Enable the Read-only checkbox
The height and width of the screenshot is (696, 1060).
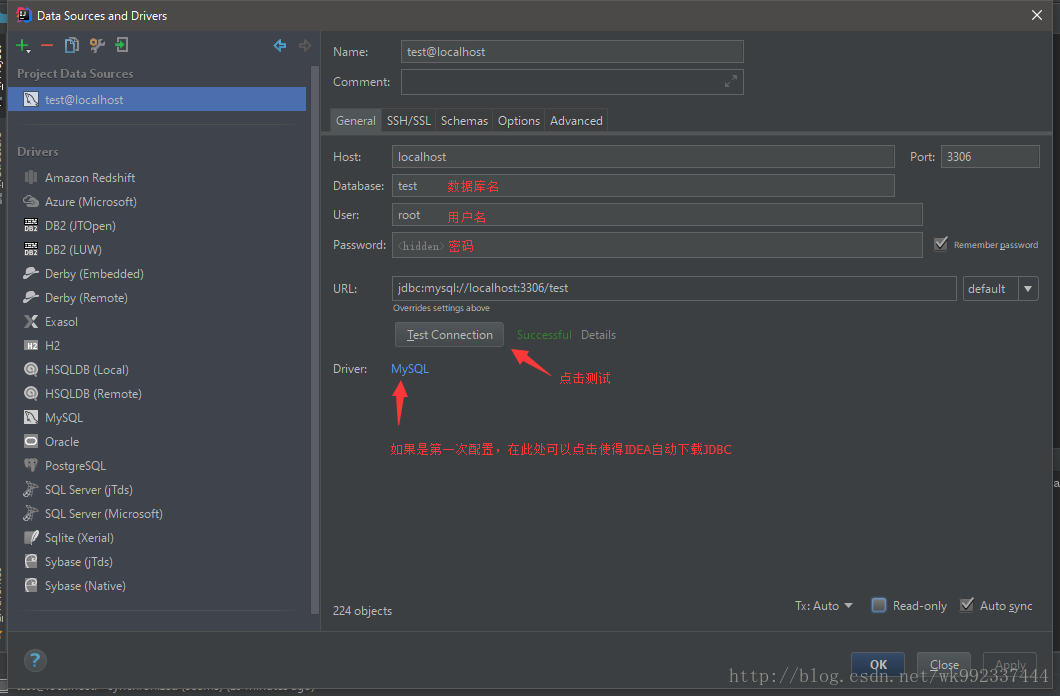(879, 605)
